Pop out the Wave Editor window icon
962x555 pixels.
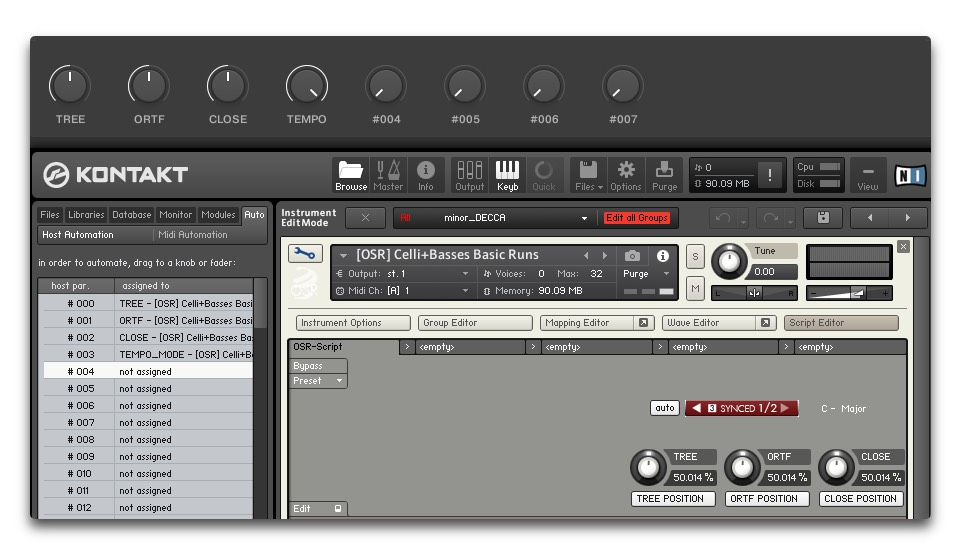(765, 323)
